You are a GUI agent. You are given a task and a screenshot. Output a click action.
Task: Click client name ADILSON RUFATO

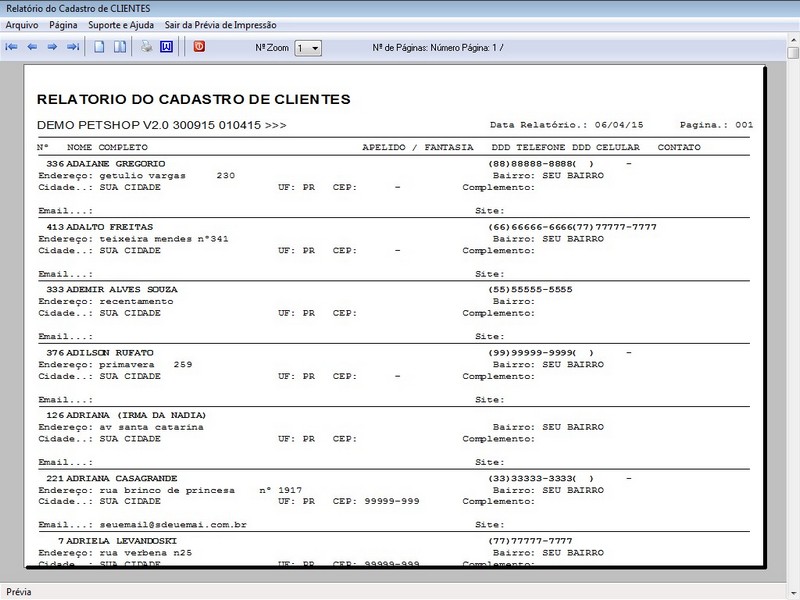[110, 353]
